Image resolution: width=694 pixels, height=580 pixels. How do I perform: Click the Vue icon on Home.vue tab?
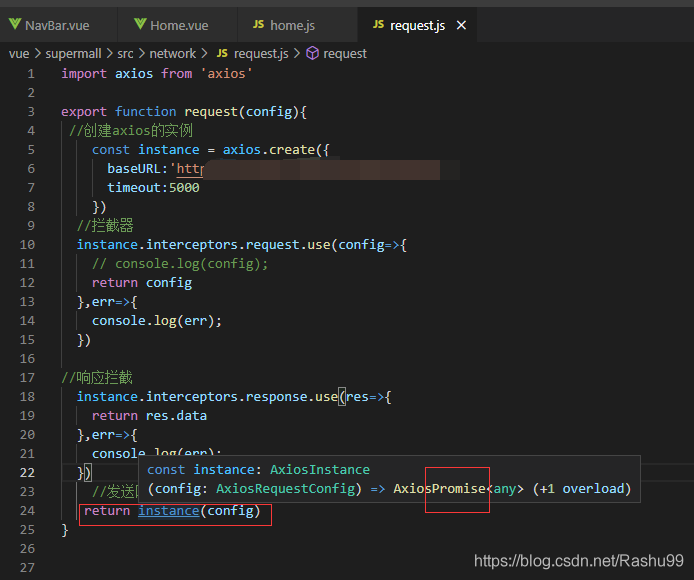pos(139,25)
